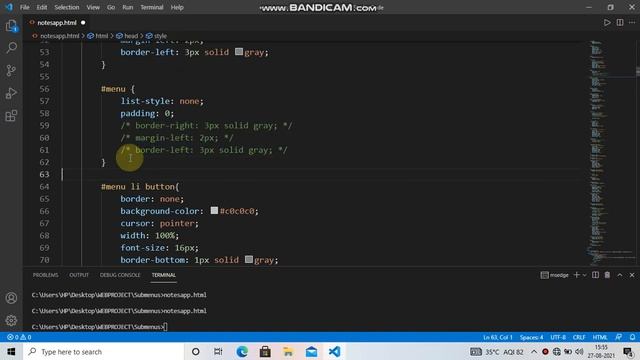This screenshot has height=360, width=640.
Task: Open terminal launch profile dropdown arrow
Action: pos(584,275)
